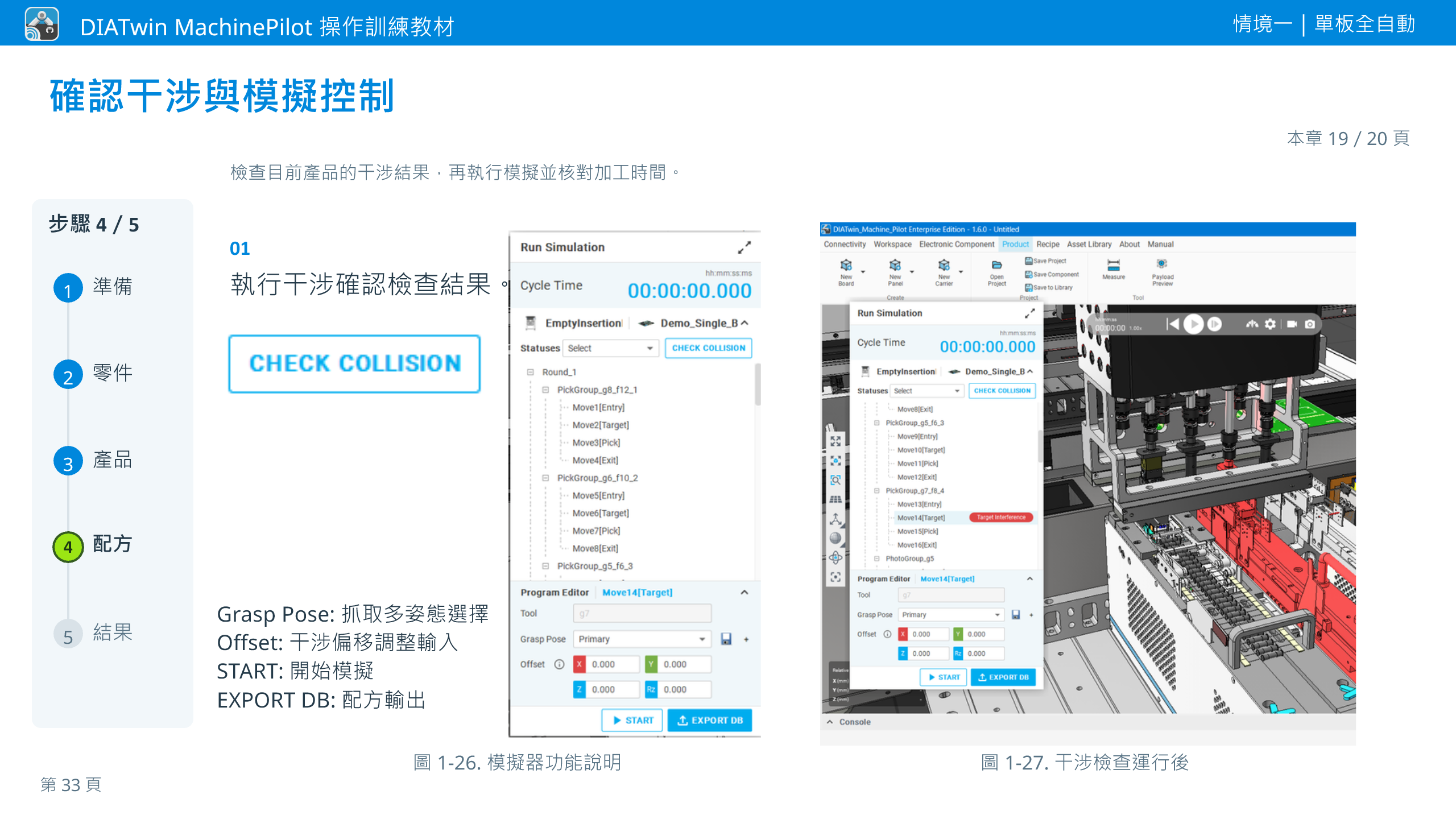This screenshot has width=1456, height=819.
Task: Open the New Board dropdown arrow
Action: pyautogui.click(x=863, y=272)
